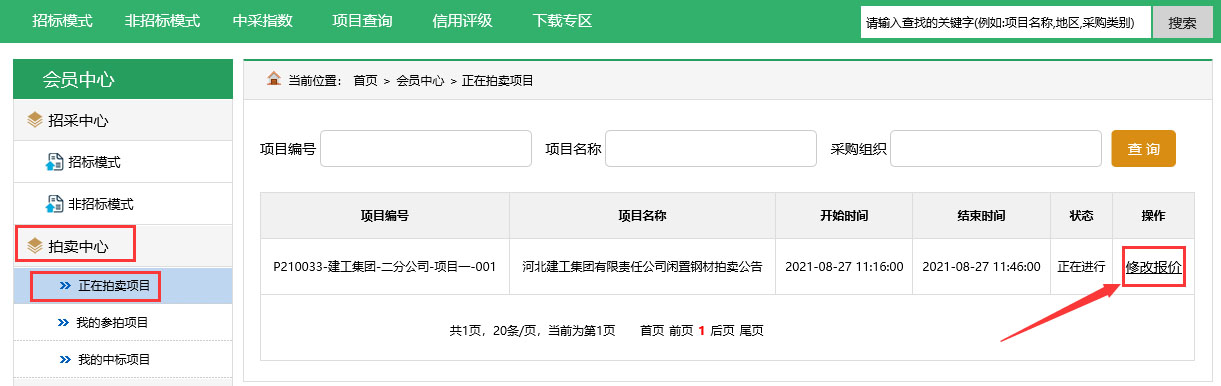The width and height of the screenshot is (1221, 386).
Task: Click the 搜索 button
Action: tap(1183, 22)
